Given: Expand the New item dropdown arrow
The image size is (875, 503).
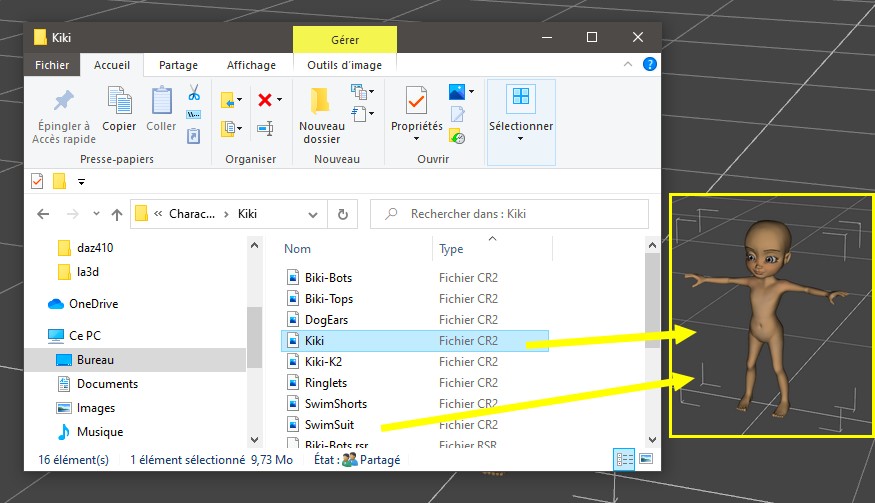Looking at the screenshot, I should (372, 92).
